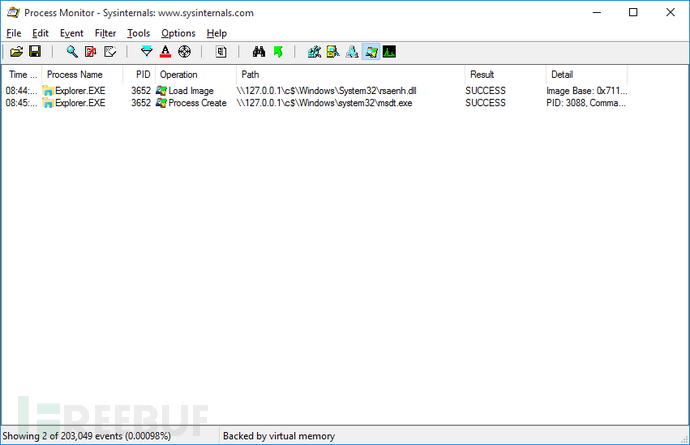Open the Options menu
The height and width of the screenshot is (445, 690).
click(x=178, y=33)
